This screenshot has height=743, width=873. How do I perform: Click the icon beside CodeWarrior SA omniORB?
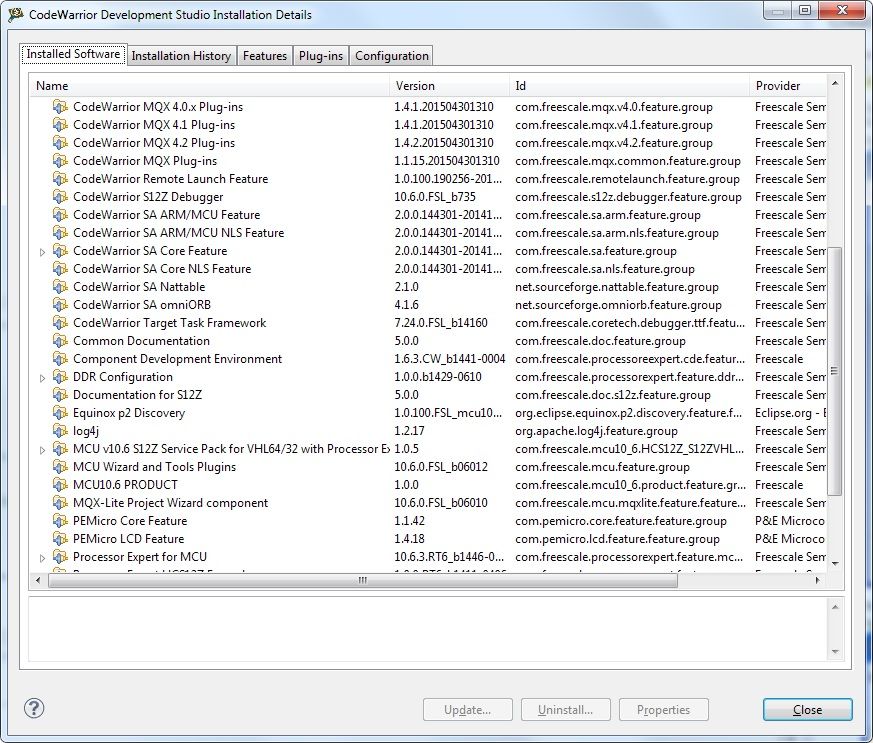coord(60,304)
